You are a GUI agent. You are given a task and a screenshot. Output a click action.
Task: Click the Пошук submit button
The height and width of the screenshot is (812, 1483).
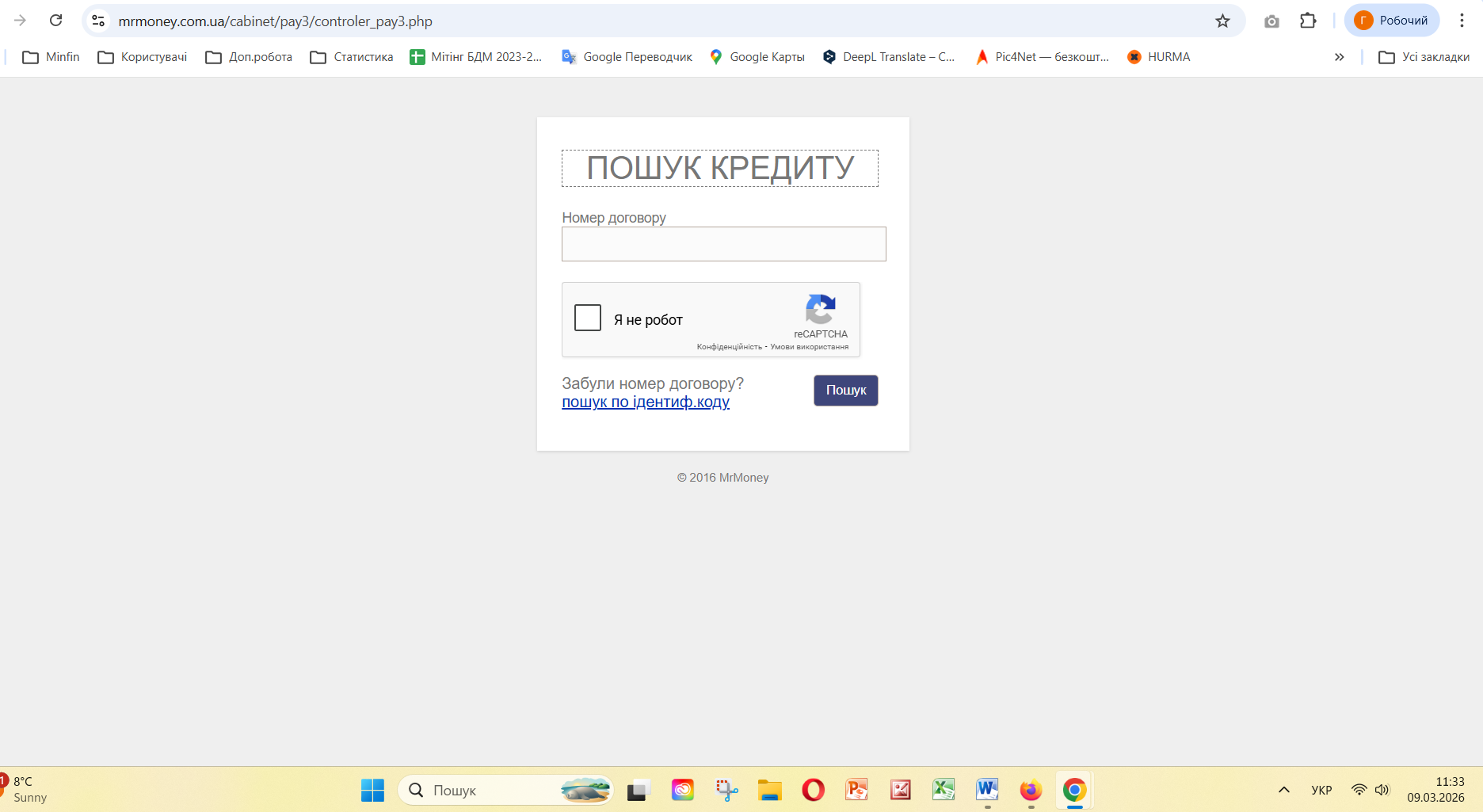846,391
